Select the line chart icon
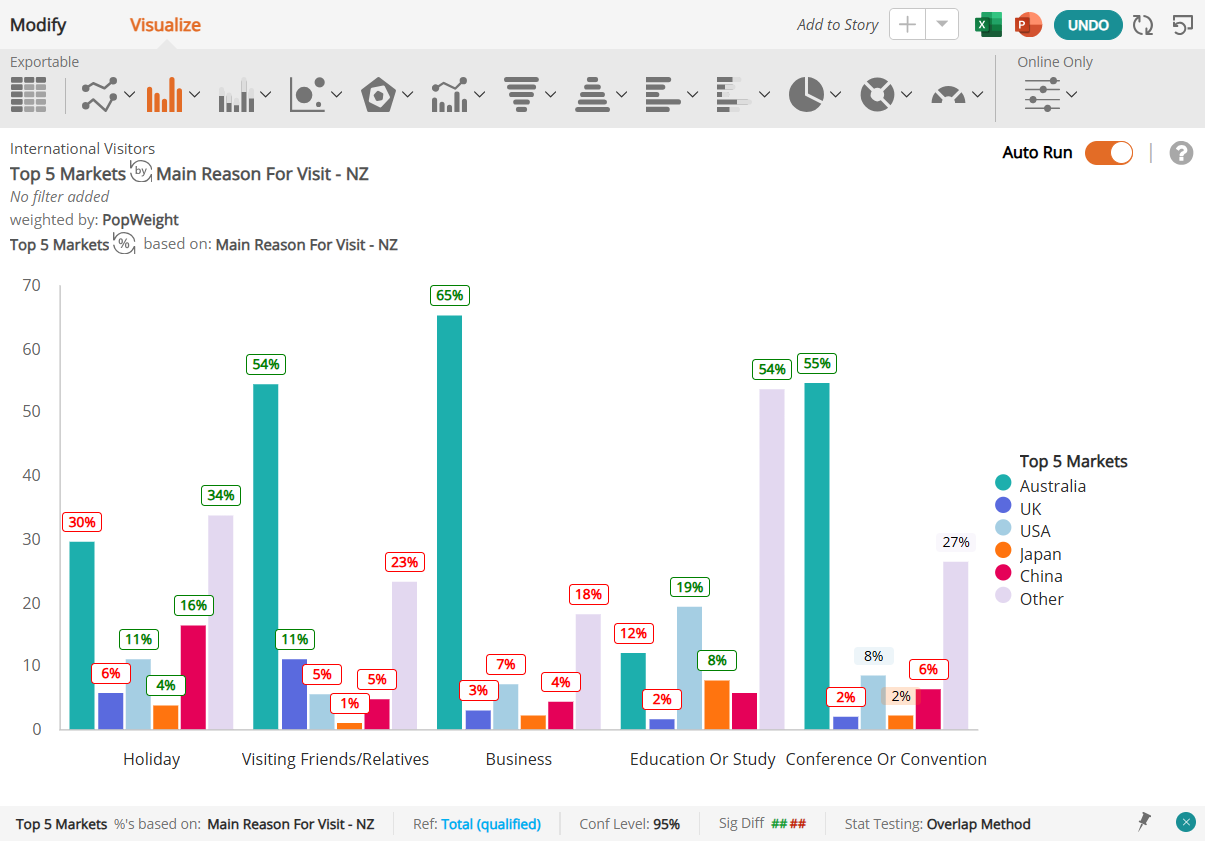 tap(100, 94)
